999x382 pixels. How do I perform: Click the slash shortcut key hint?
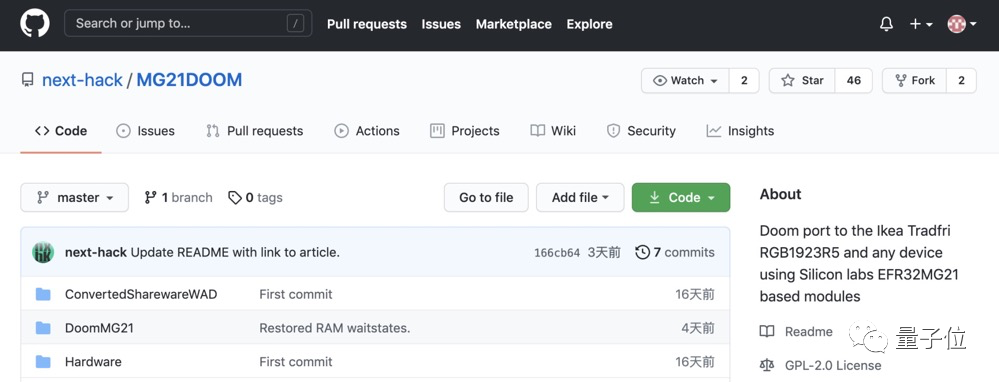pos(295,24)
